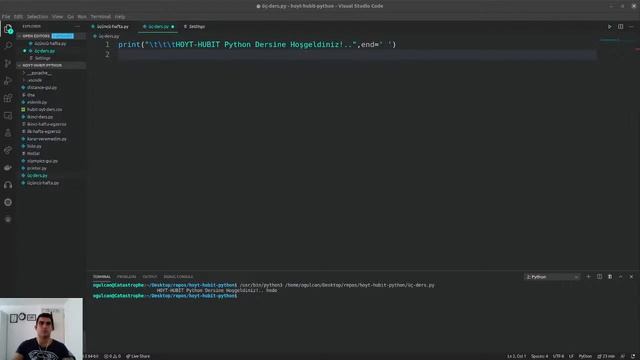Open ikinci-ders.py in file tree
Image resolution: width=640 pixels, height=360 pixels.
(40, 117)
